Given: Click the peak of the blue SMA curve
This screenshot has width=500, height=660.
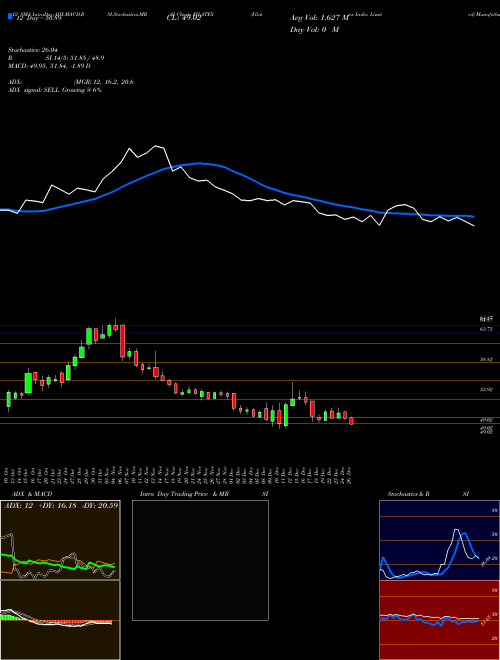Looking at the screenshot, I should click(x=199, y=163).
